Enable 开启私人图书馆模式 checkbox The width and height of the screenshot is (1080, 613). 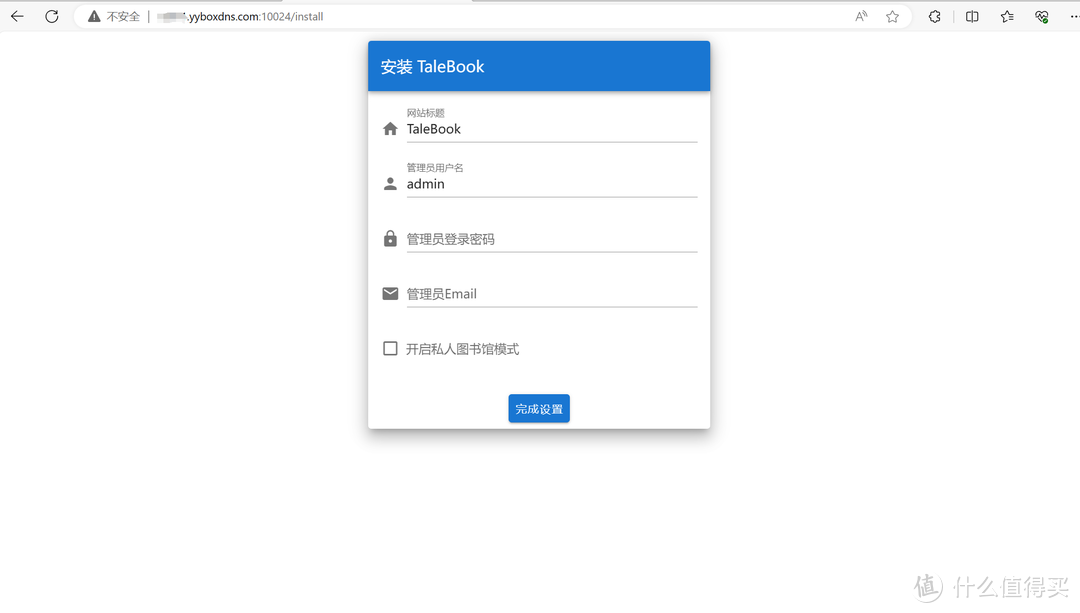390,349
